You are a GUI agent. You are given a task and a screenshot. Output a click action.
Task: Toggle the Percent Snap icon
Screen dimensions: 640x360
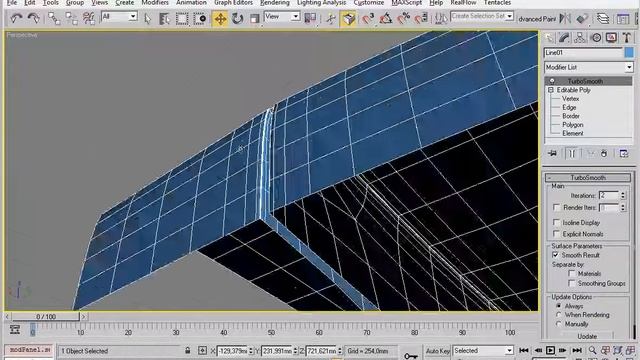[403, 18]
